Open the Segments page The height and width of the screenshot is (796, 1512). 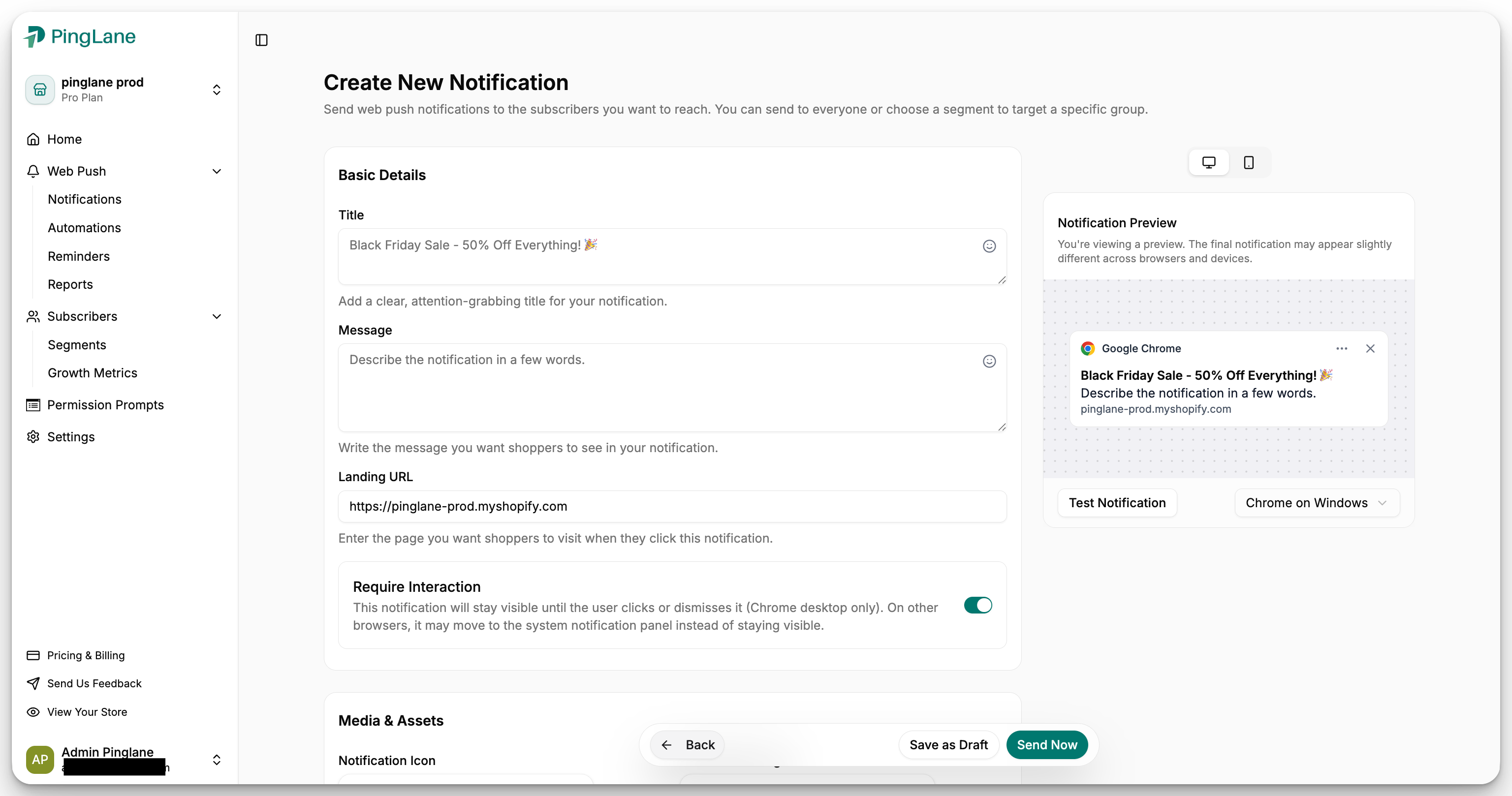click(x=77, y=345)
